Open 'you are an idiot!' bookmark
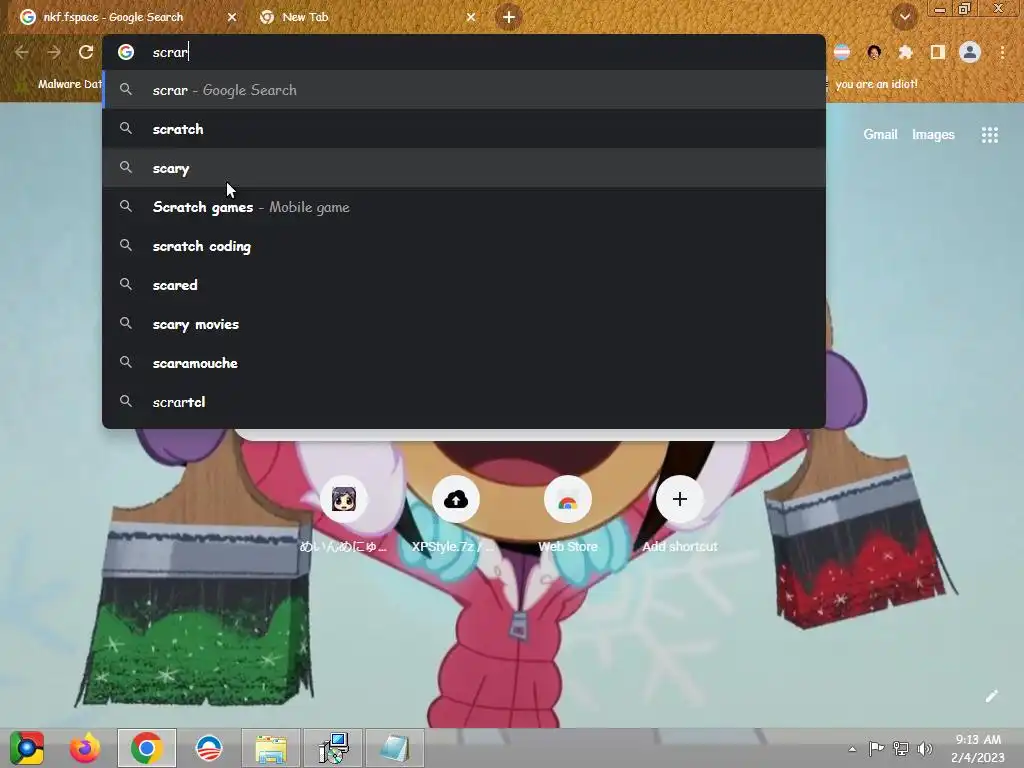This screenshot has height=768, width=1024. 876,84
